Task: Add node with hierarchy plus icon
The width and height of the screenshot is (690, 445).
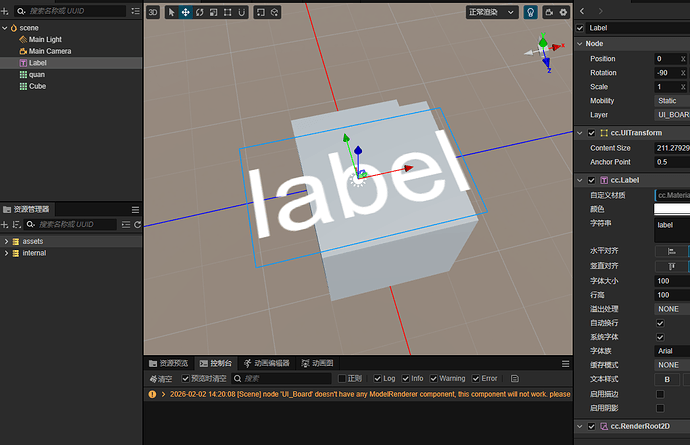Action: tap(5, 11)
